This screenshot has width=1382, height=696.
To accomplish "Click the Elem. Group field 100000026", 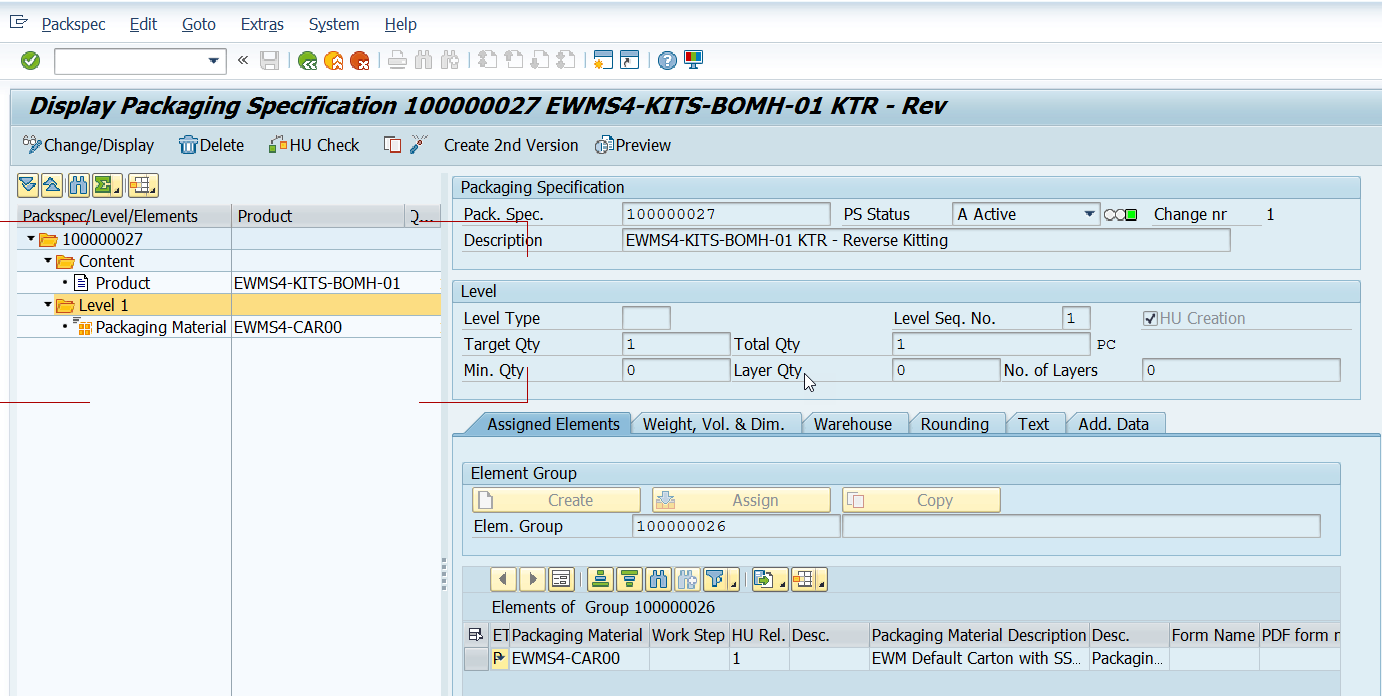I will coord(736,526).
